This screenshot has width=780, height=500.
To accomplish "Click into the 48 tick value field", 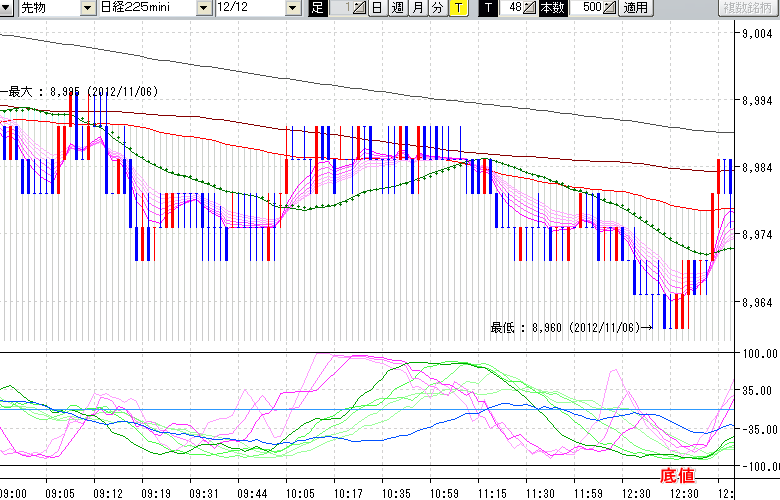I will click(511, 8).
